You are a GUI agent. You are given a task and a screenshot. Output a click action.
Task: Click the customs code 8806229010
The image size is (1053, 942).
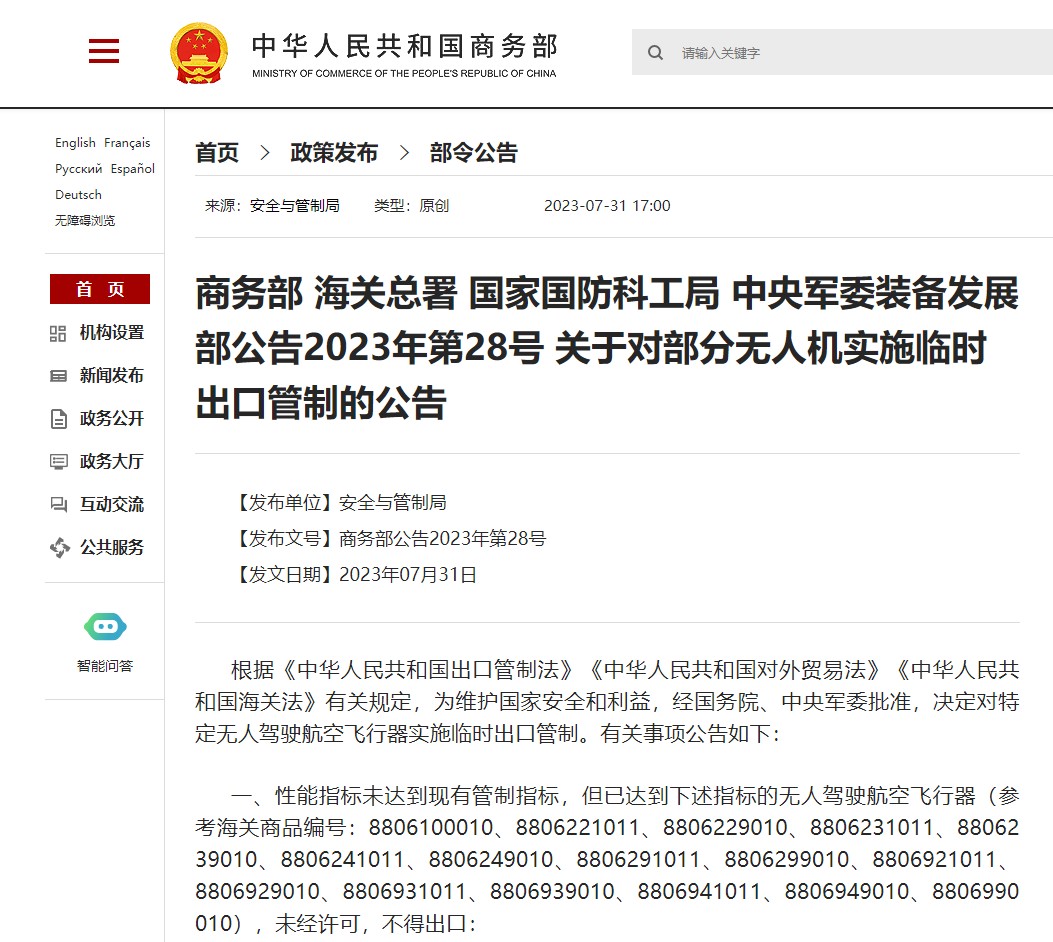tap(725, 828)
